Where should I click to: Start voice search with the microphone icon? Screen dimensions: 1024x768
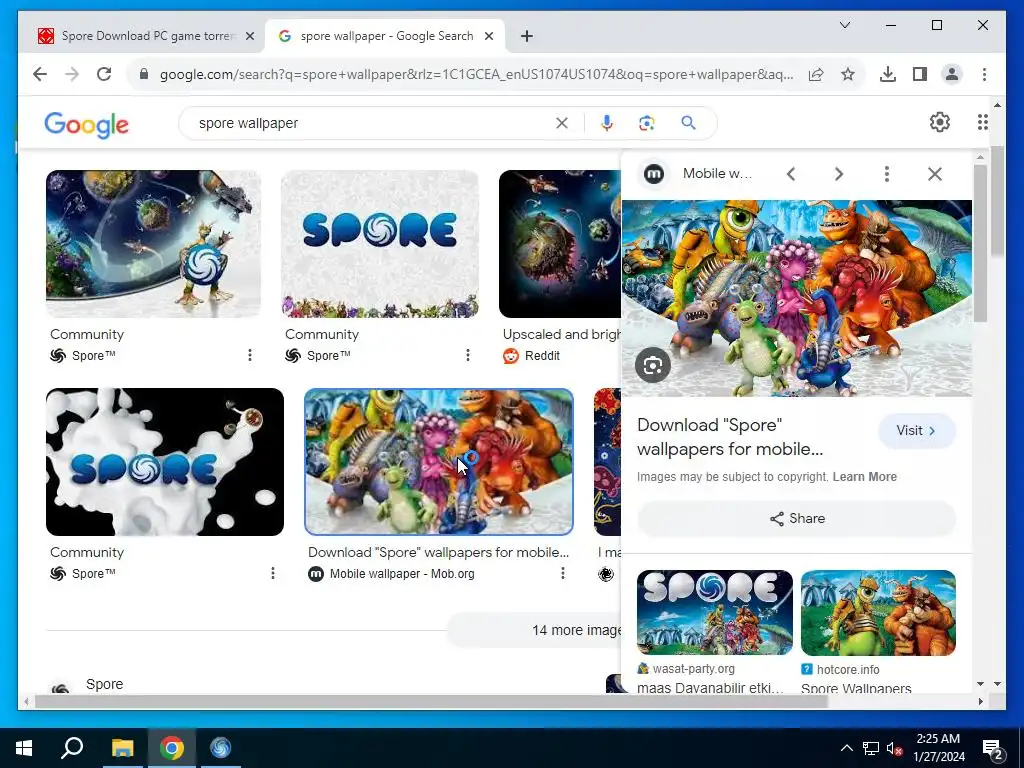607,123
